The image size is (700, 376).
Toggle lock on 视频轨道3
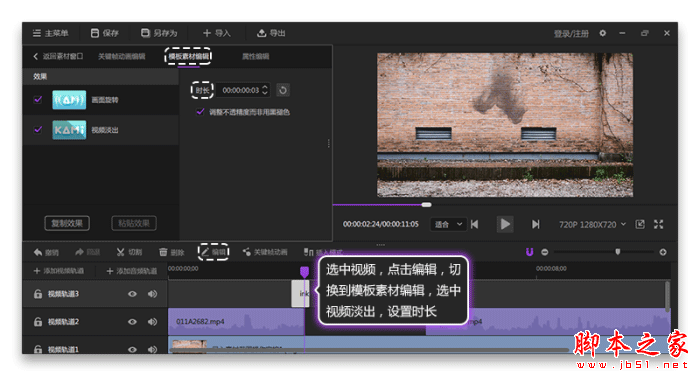[x=38, y=294]
